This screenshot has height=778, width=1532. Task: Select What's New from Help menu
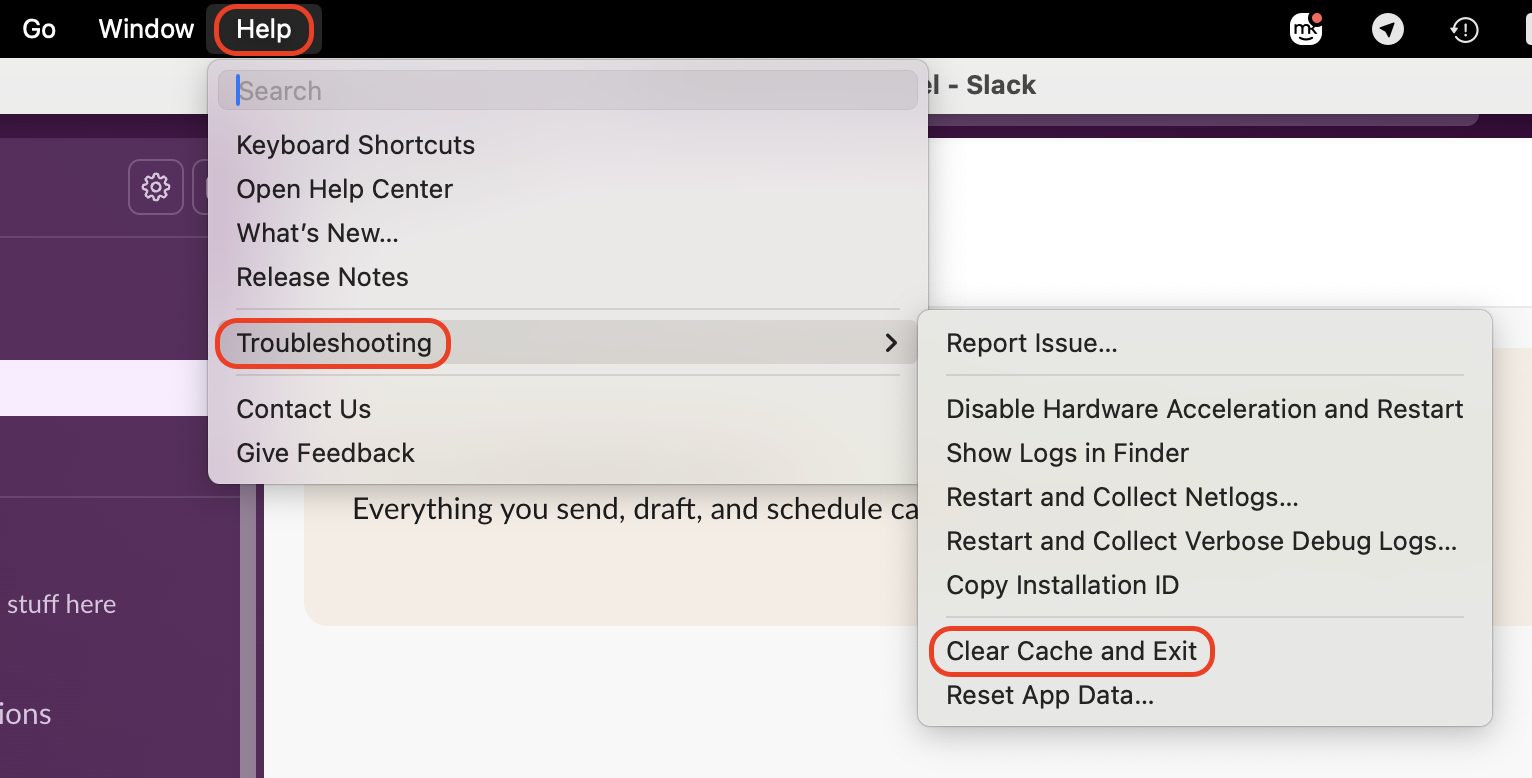coord(317,233)
